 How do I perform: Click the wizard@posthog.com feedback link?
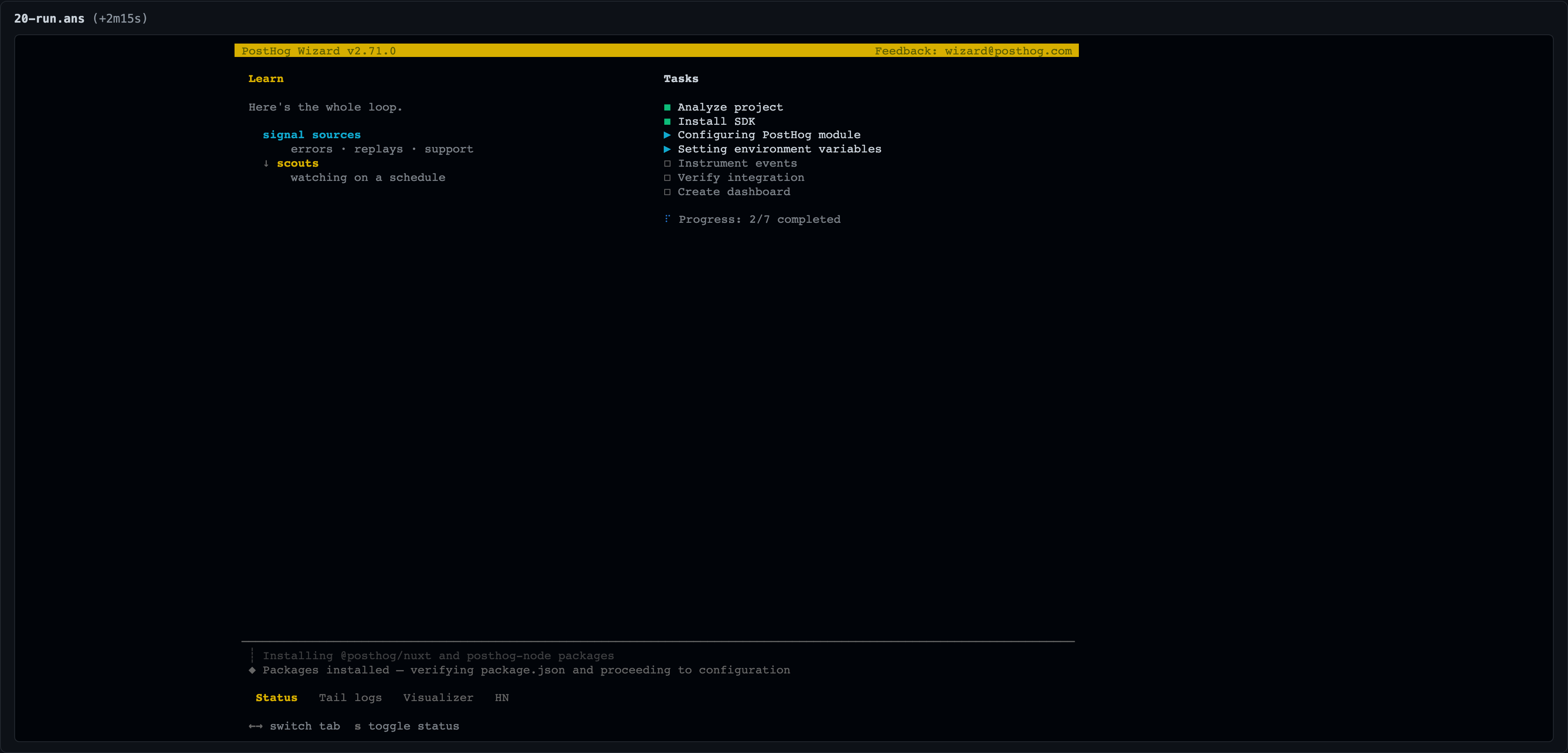click(x=1008, y=51)
